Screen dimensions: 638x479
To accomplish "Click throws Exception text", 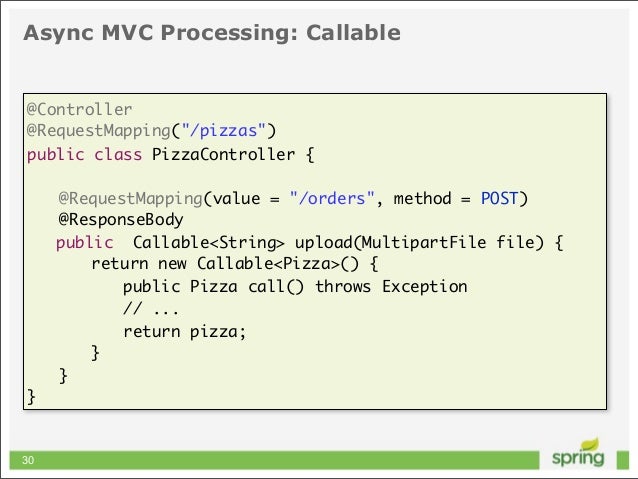I will (x=391, y=287).
